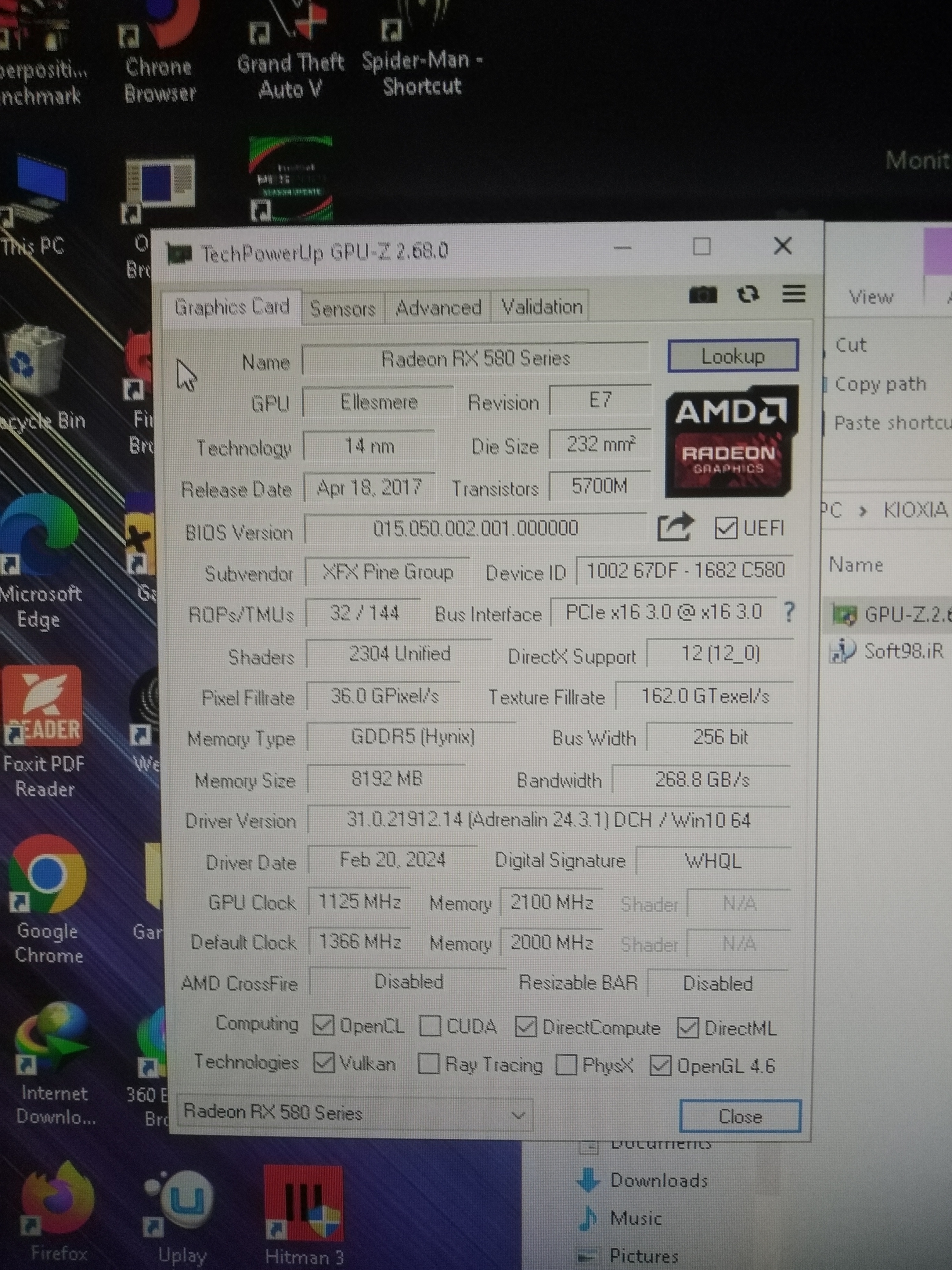
Task: Open the GPU-Z hamburger menu
Action: pyautogui.click(x=794, y=294)
